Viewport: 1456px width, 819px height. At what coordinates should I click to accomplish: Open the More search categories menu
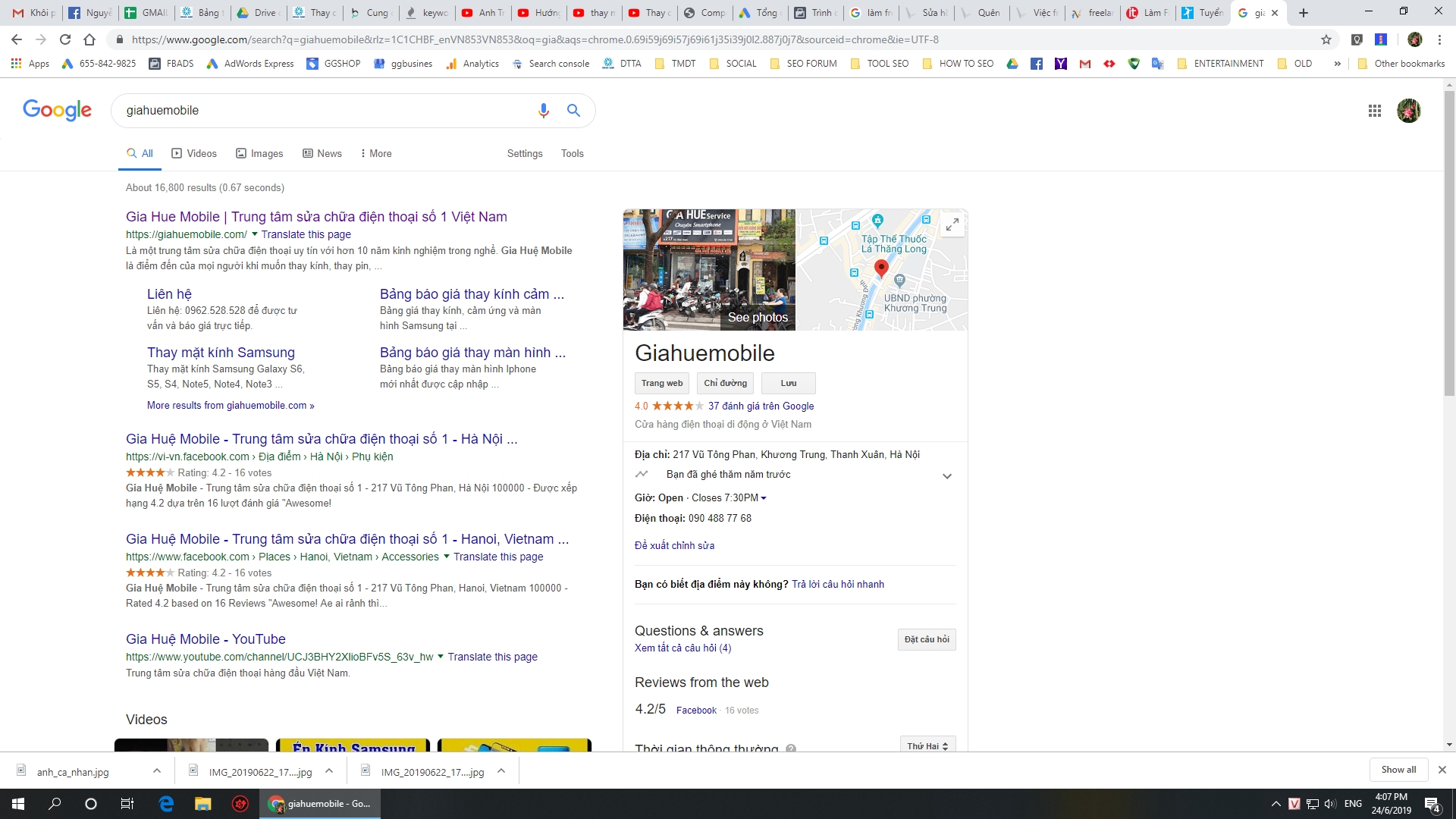(x=376, y=153)
